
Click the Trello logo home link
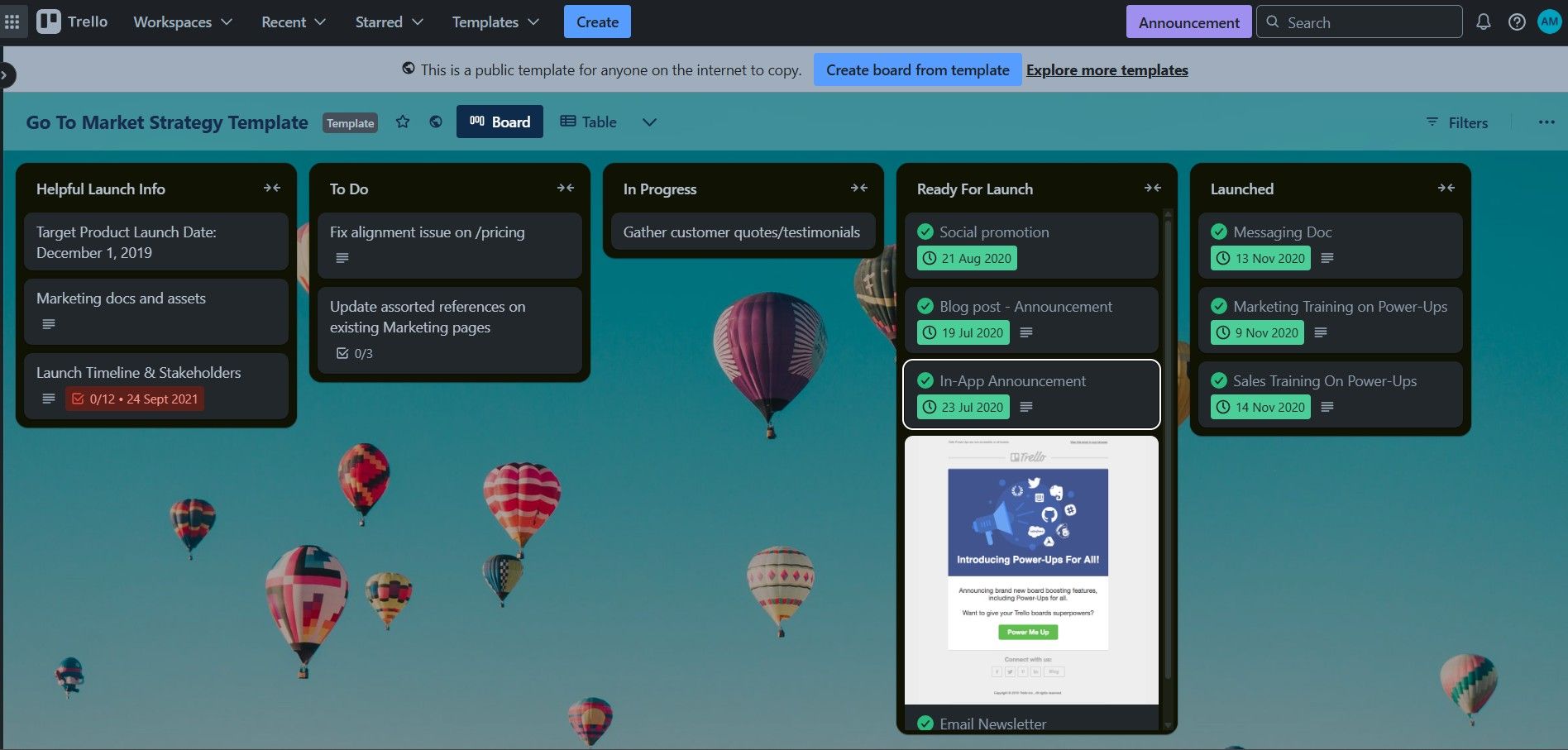click(73, 21)
